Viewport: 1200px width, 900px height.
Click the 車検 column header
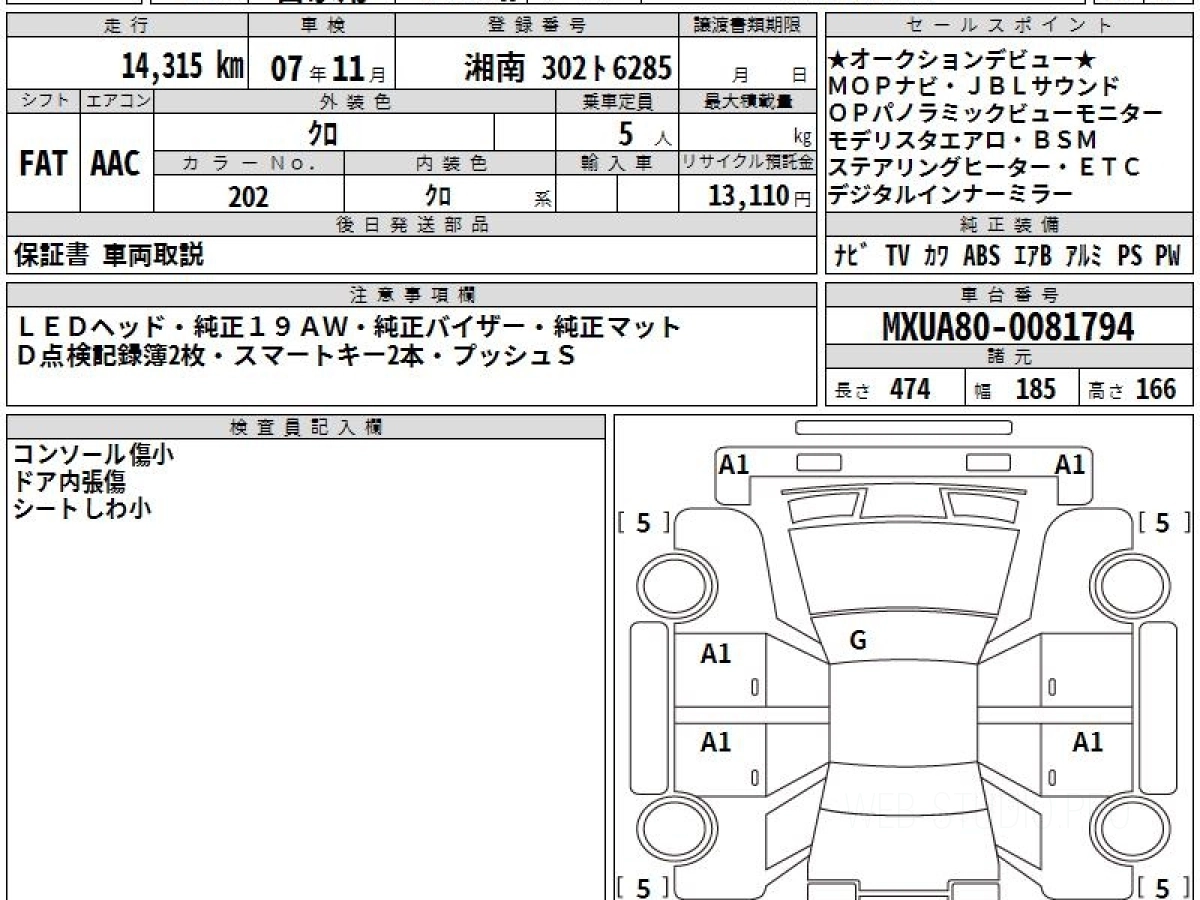(321, 26)
